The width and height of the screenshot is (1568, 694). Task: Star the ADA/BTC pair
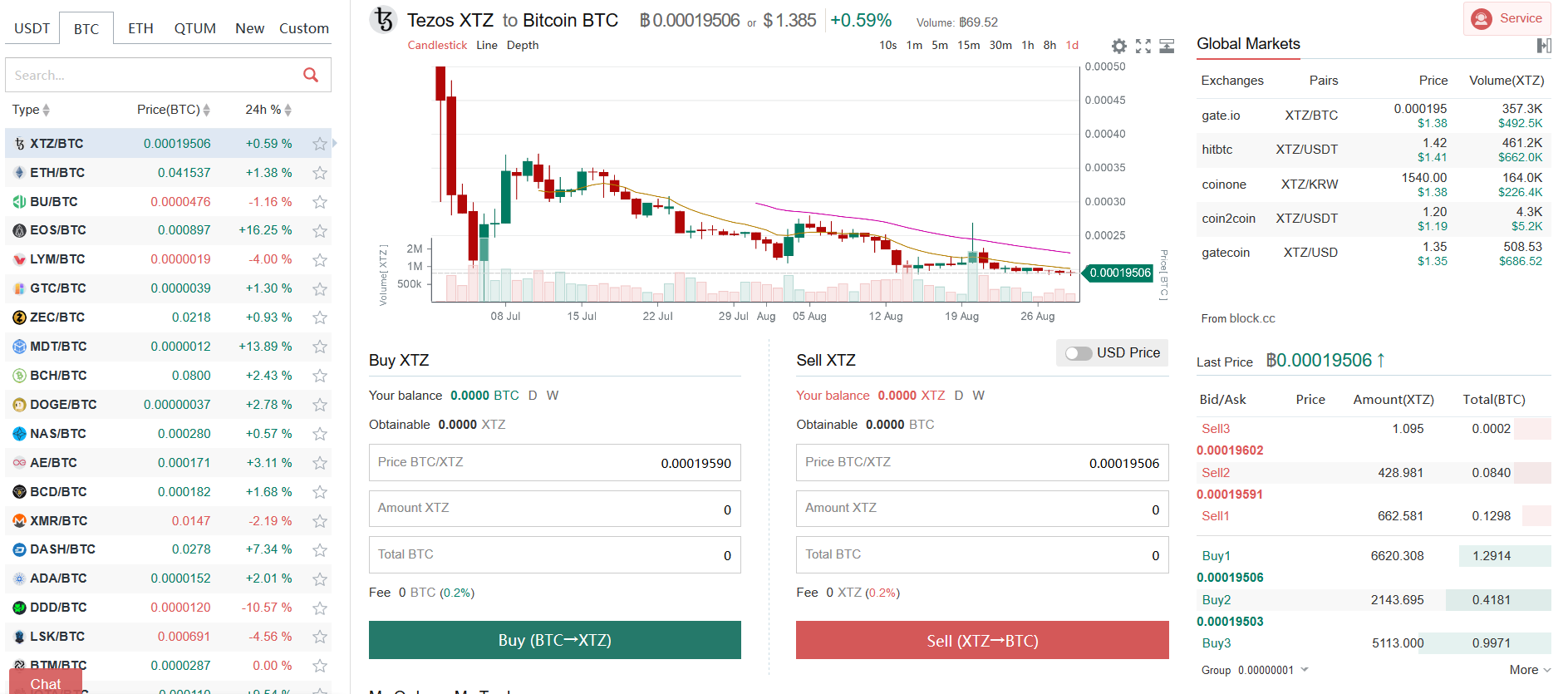(x=320, y=578)
